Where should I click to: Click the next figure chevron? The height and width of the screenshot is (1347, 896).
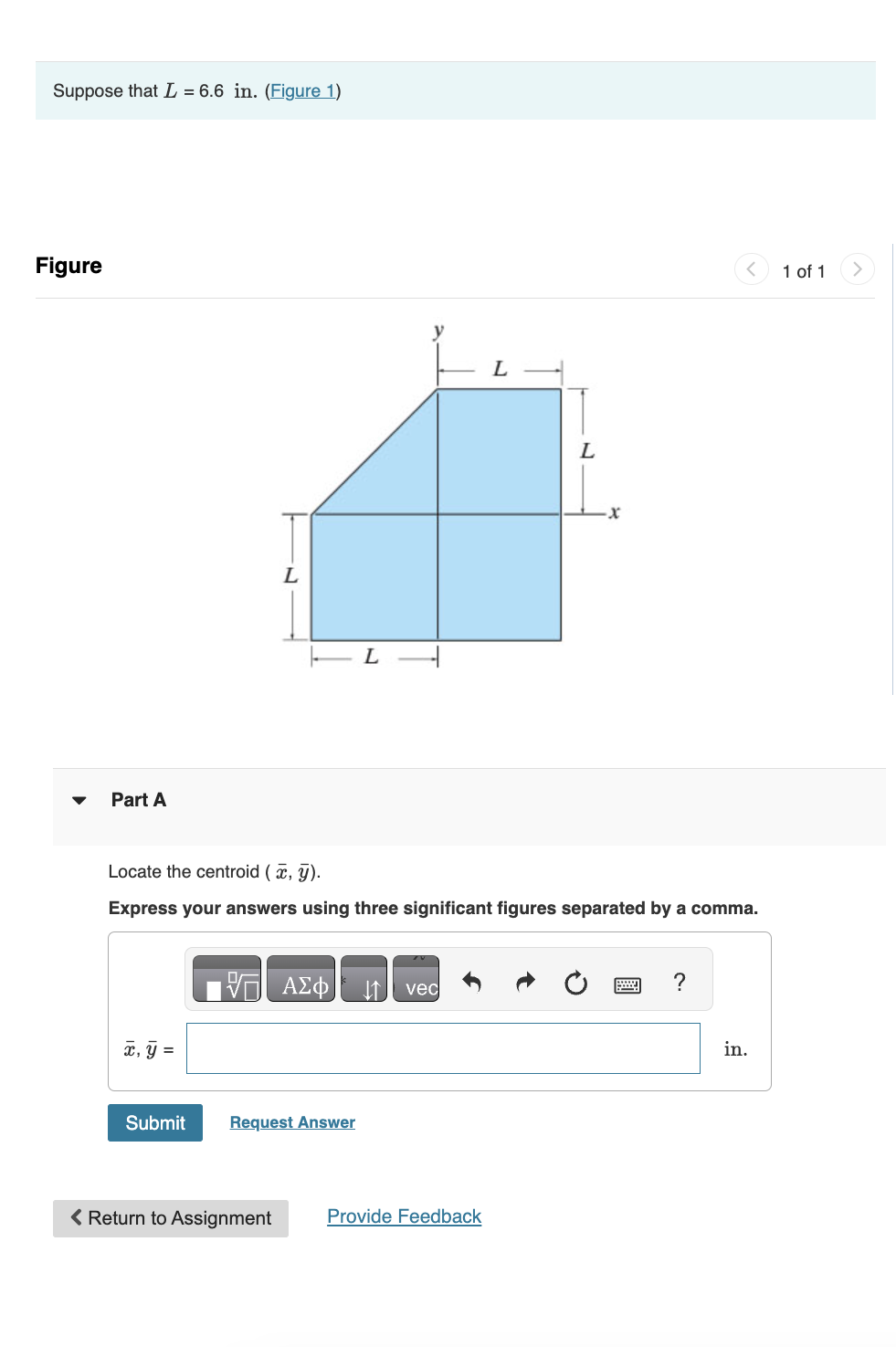(858, 269)
